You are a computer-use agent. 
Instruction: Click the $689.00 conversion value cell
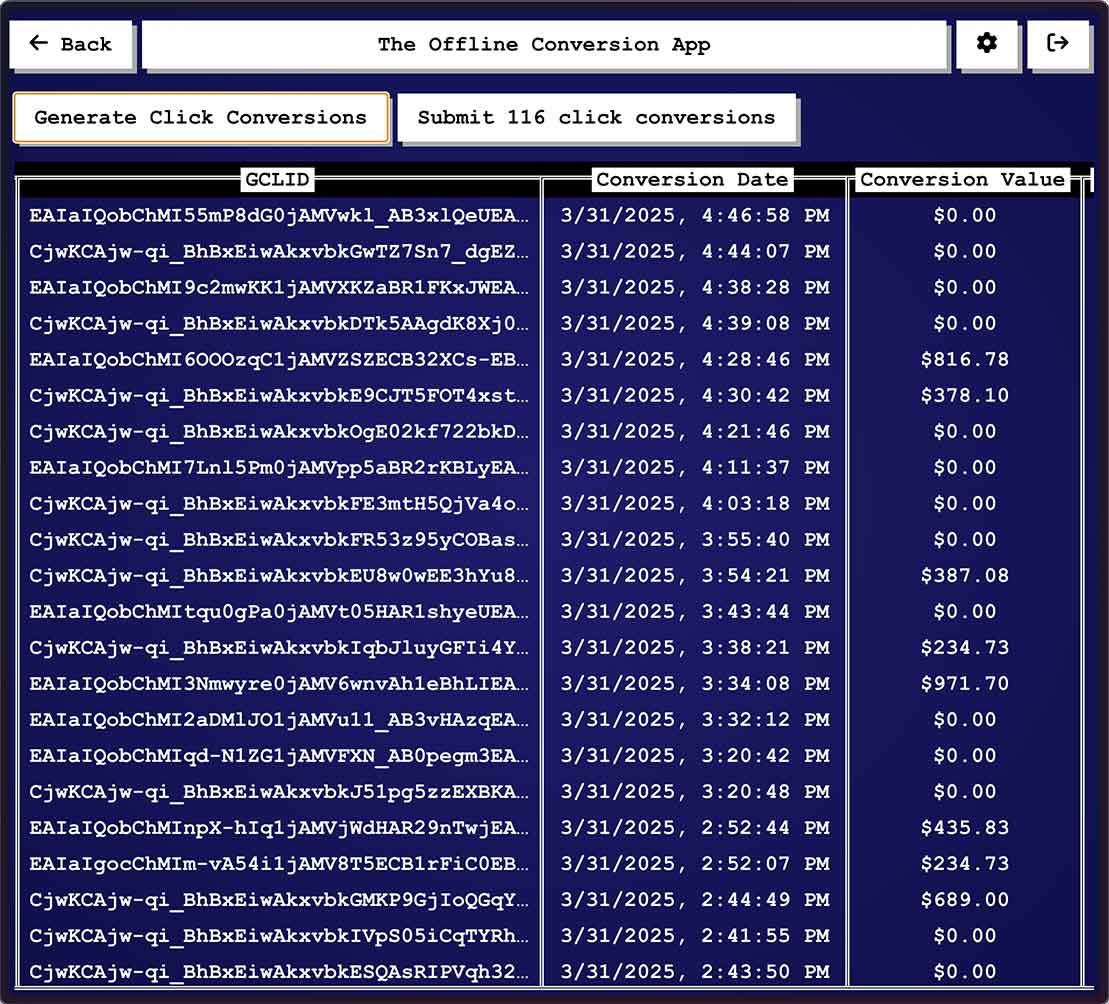pos(964,900)
